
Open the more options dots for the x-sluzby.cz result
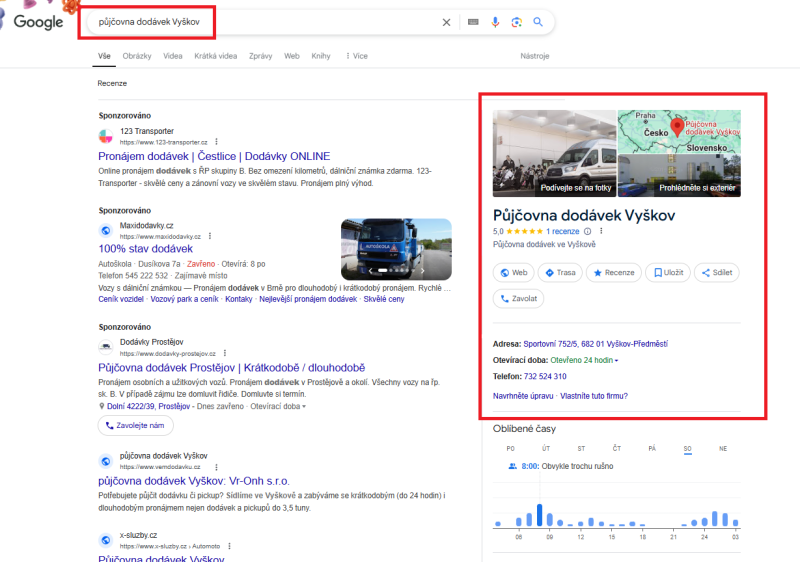click(229, 546)
